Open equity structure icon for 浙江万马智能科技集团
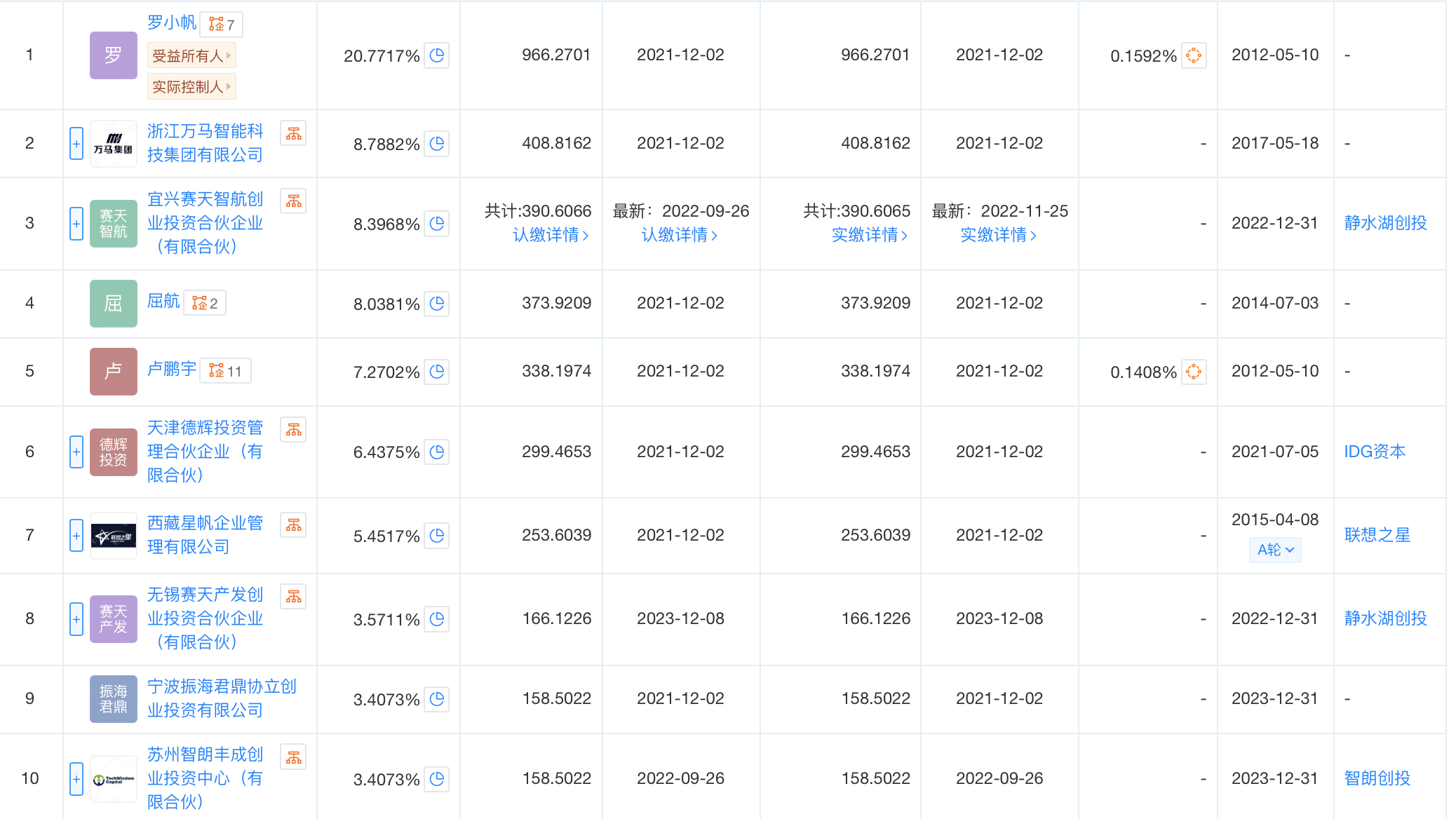This screenshot has width=1456, height=819. pyautogui.click(x=293, y=133)
